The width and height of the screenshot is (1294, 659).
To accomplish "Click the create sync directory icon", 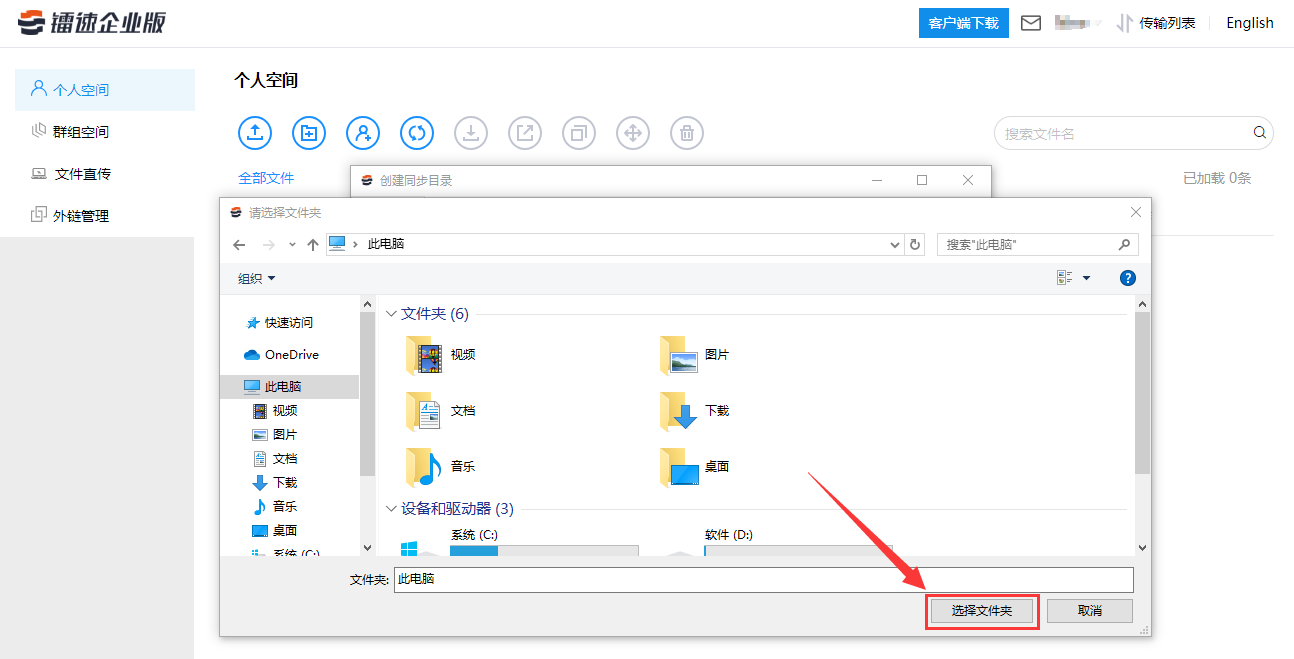I will [416, 132].
